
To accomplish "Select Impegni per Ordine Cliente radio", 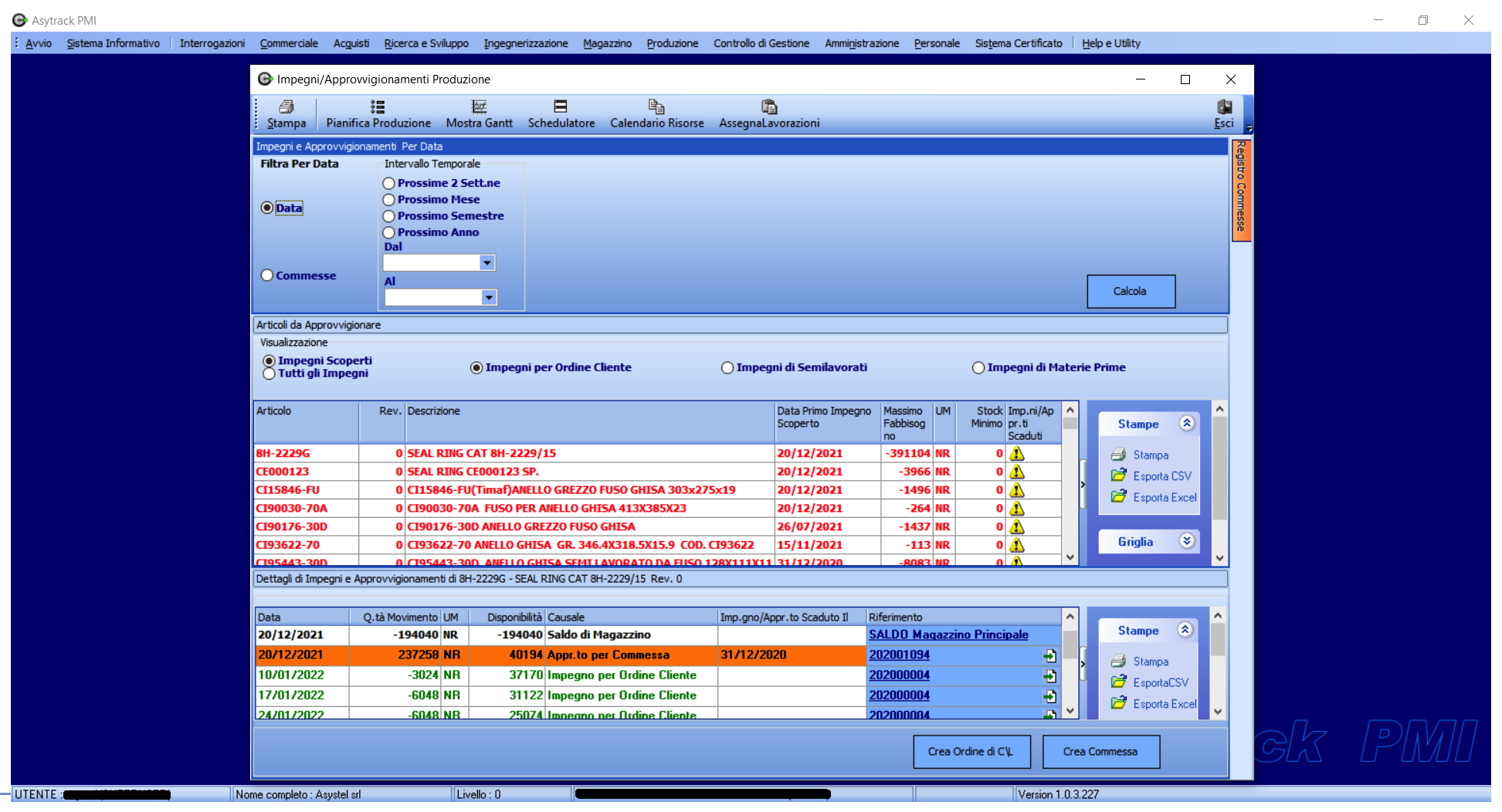I will [x=476, y=368].
